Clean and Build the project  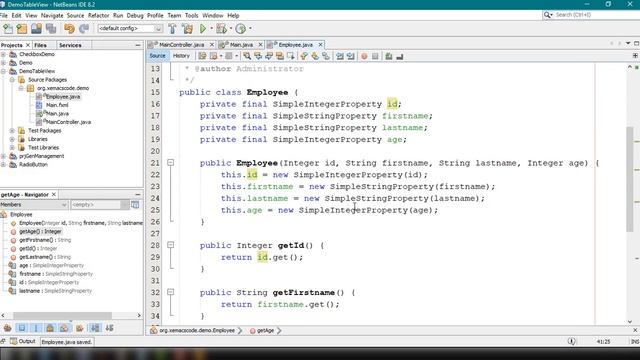[187, 29]
